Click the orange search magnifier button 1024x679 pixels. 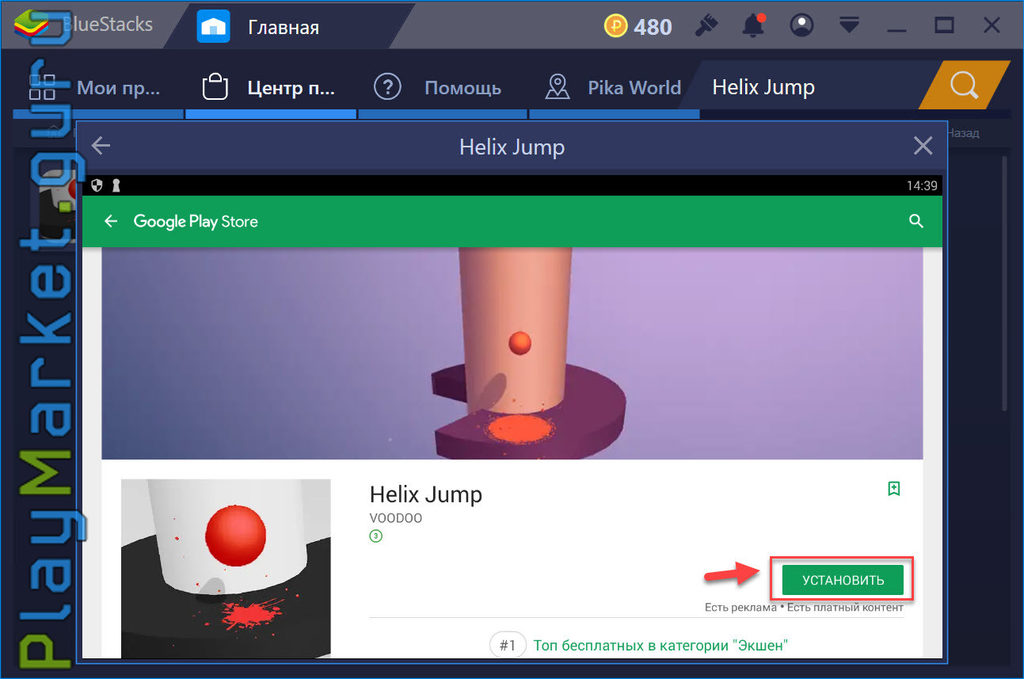click(964, 85)
